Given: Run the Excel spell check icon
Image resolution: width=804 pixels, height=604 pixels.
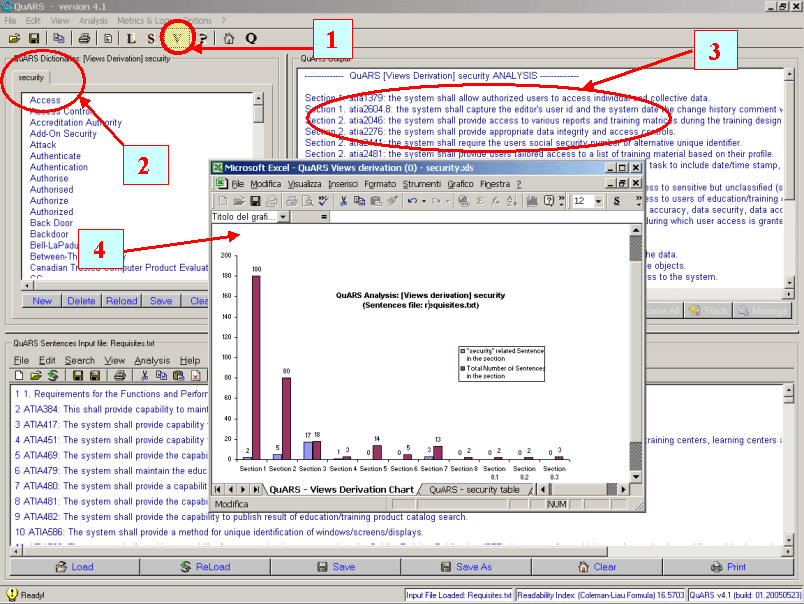Looking at the screenshot, I should click(323, 201).
